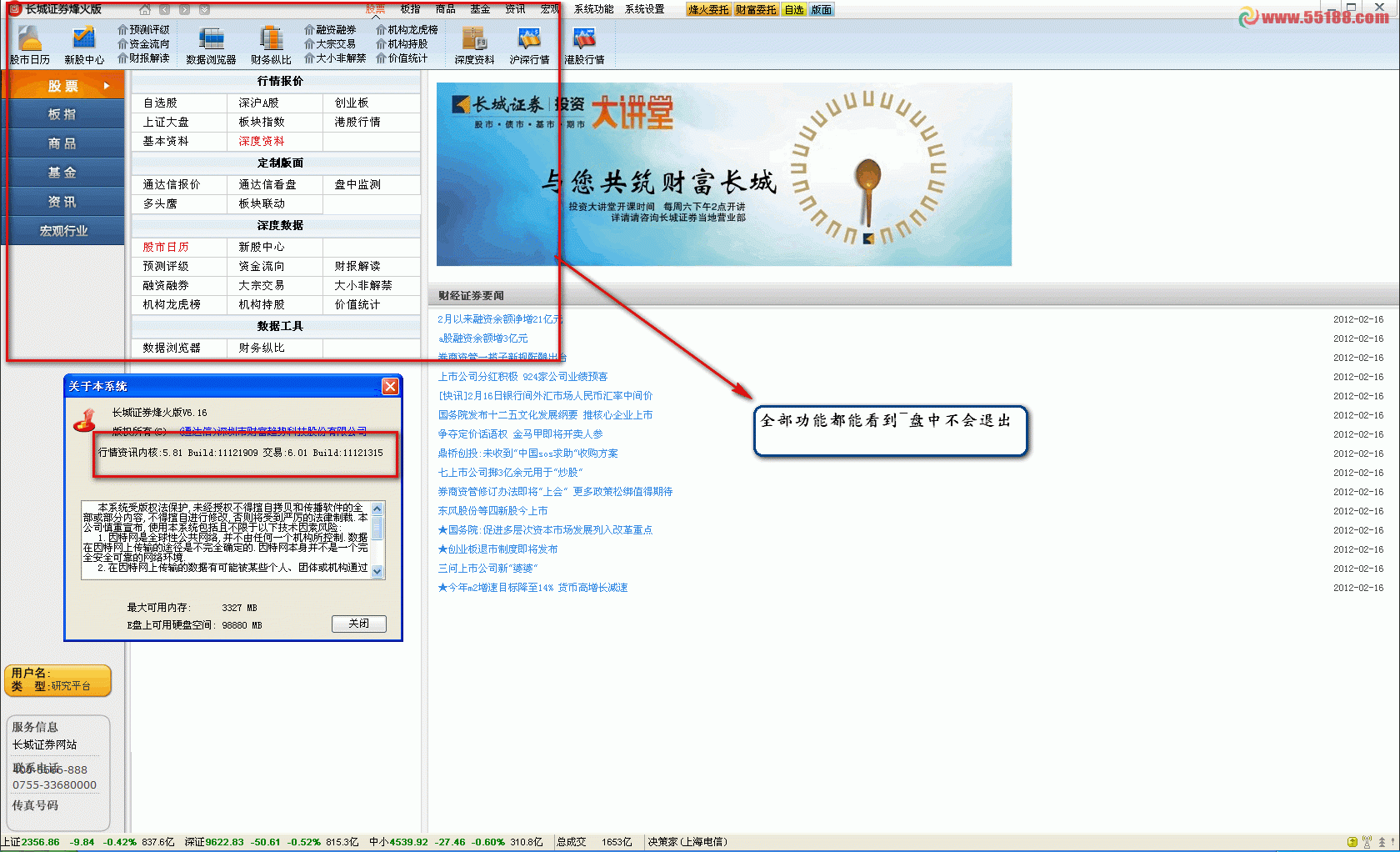Switch to the 基金 top tab
1400x852 pixels.
[480, 9]
